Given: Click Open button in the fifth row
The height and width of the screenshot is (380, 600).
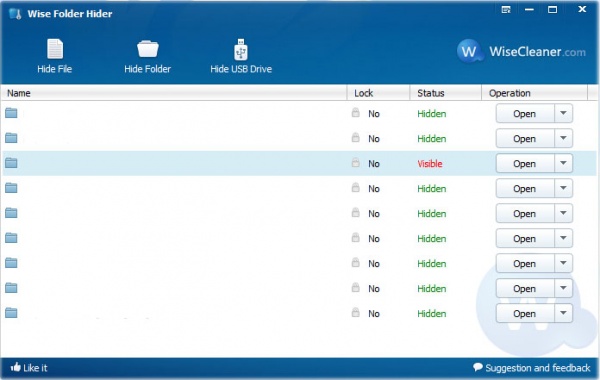Looking at the screenshot, I should [525, 214].
